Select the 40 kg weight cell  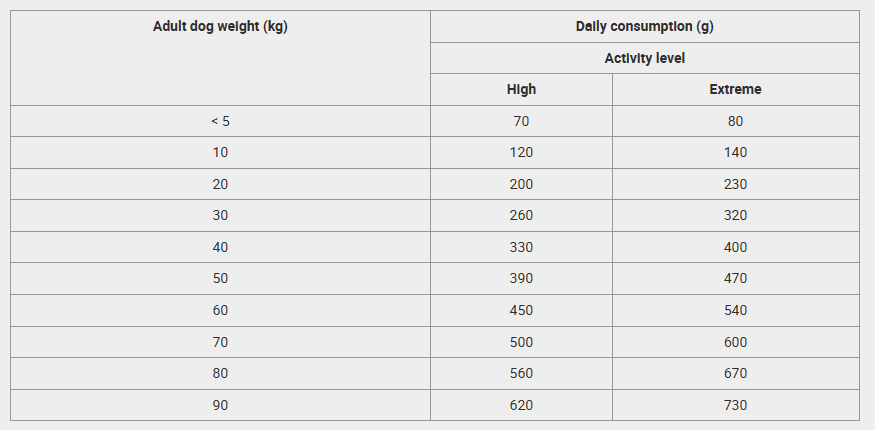click(x=220, y=247)
